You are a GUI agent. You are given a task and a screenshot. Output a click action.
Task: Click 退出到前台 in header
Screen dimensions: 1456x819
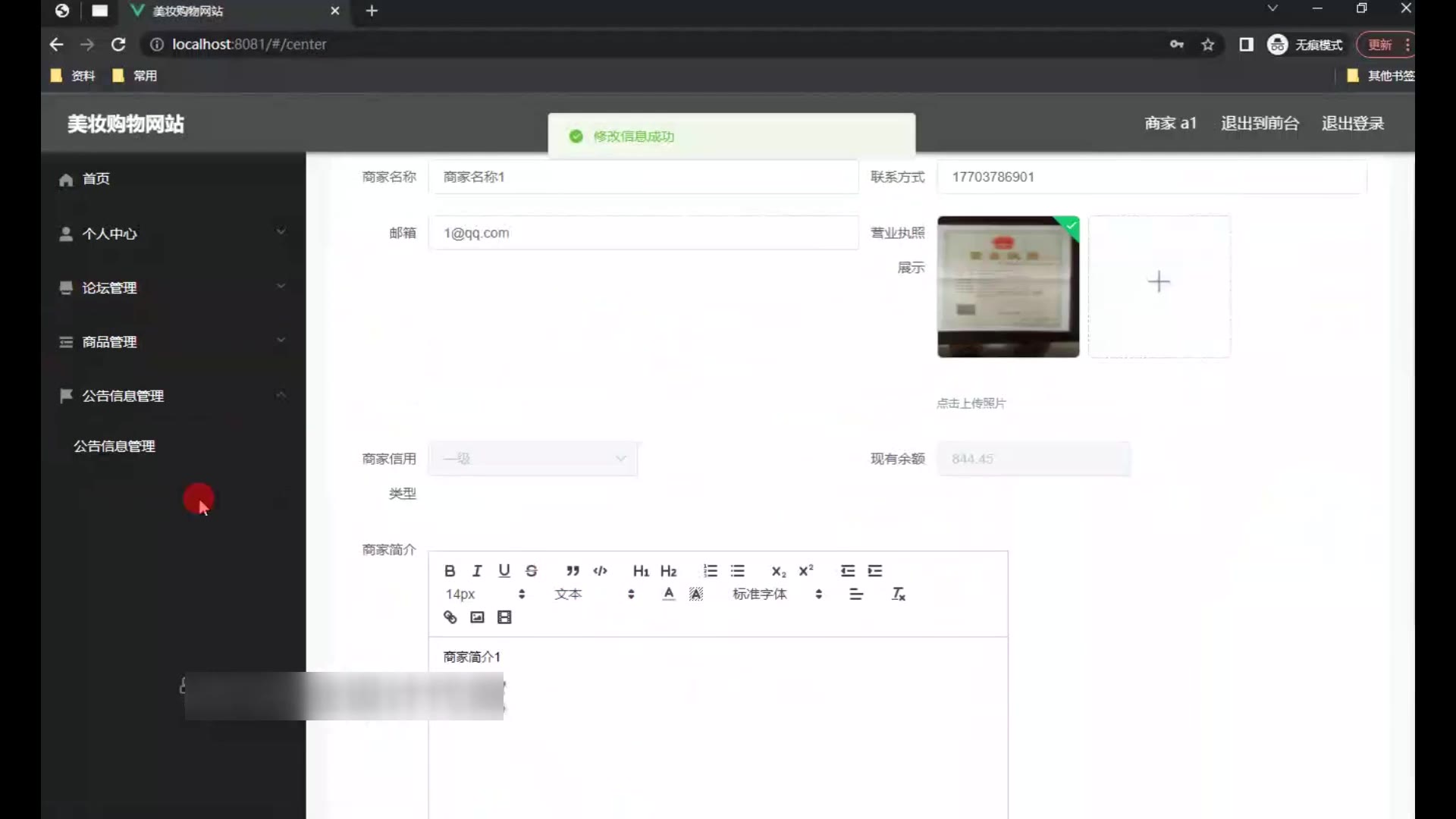click(x=1260, y=124)
